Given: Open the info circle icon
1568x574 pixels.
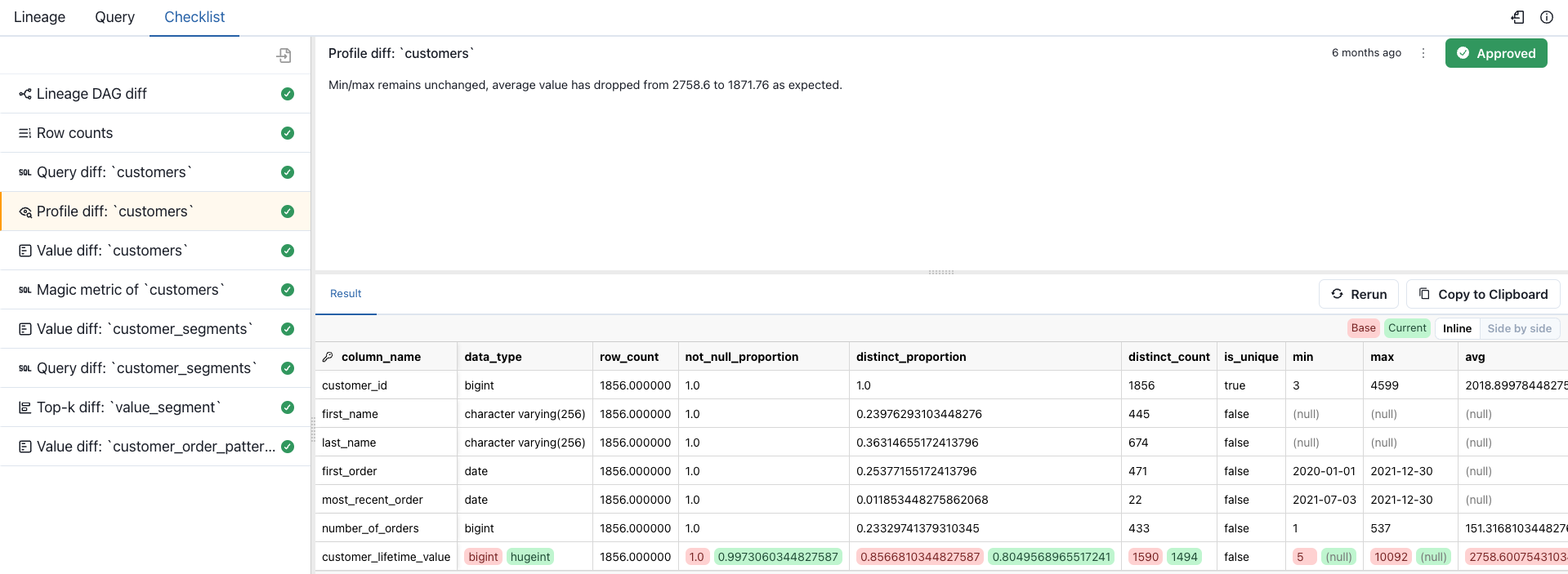Looking at the screenshot, I should (1547, 17).
